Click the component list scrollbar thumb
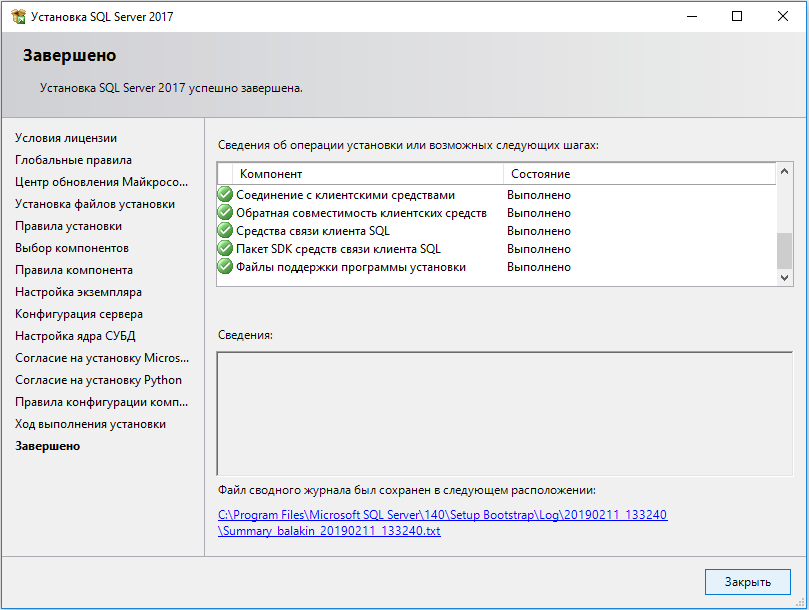The width and height of the screenshot is (809, 610). [784, 250]
